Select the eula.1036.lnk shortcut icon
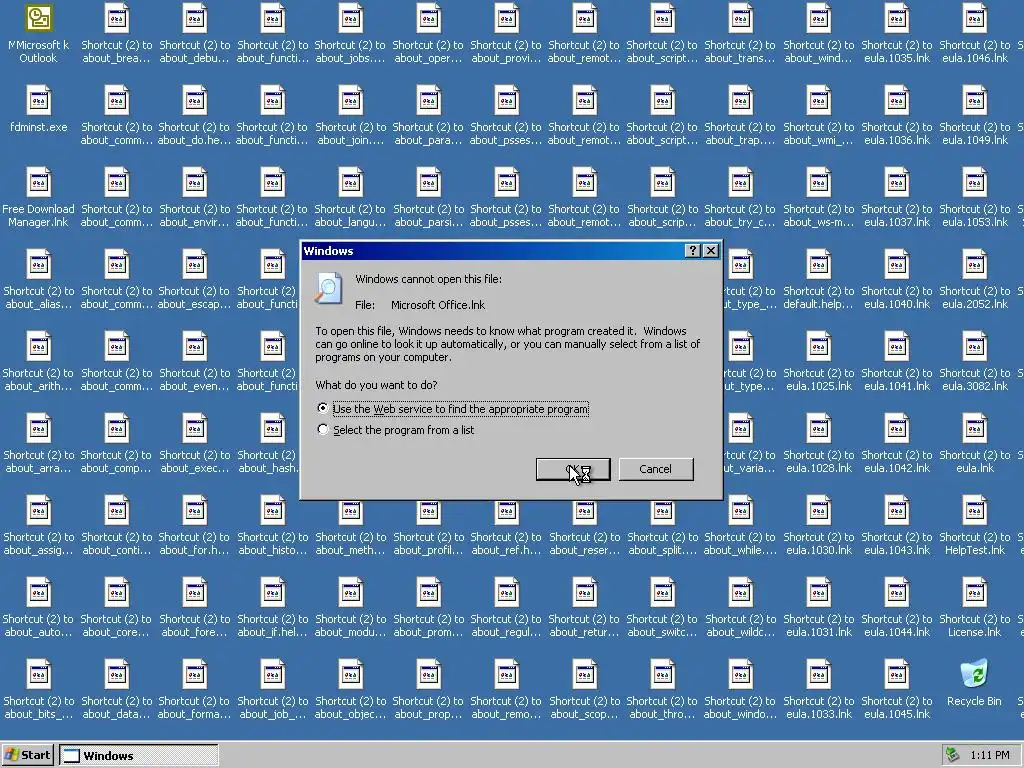 pyautogui.click(x=896, y=101)
